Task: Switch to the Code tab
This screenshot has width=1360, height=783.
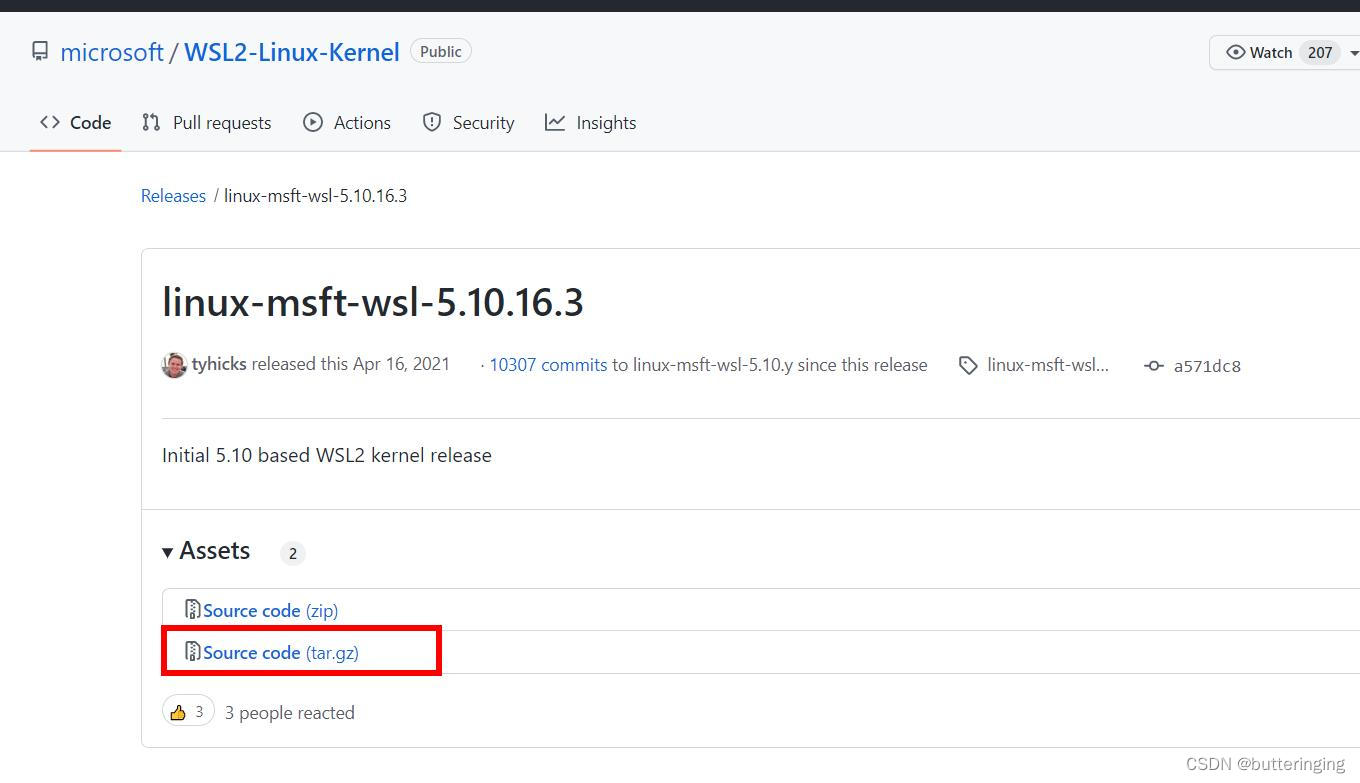Action: tap(76, 122)
